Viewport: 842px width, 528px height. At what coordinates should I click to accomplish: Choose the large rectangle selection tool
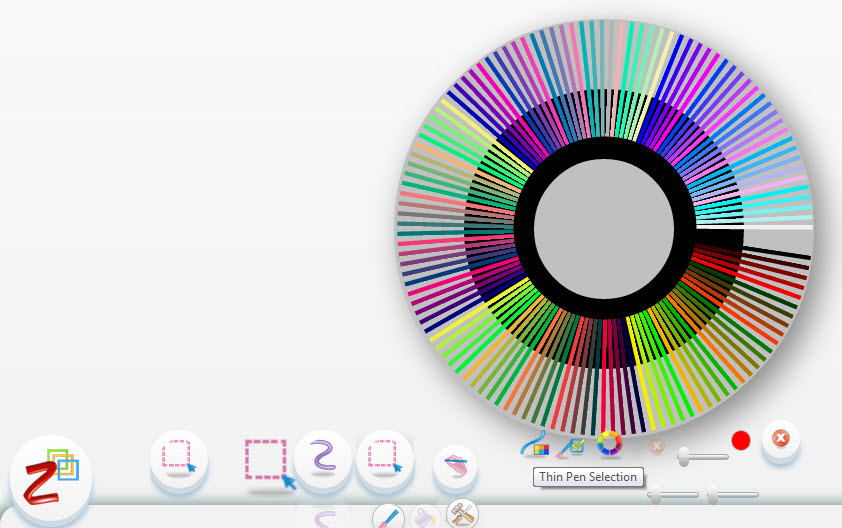coord(267,461)
